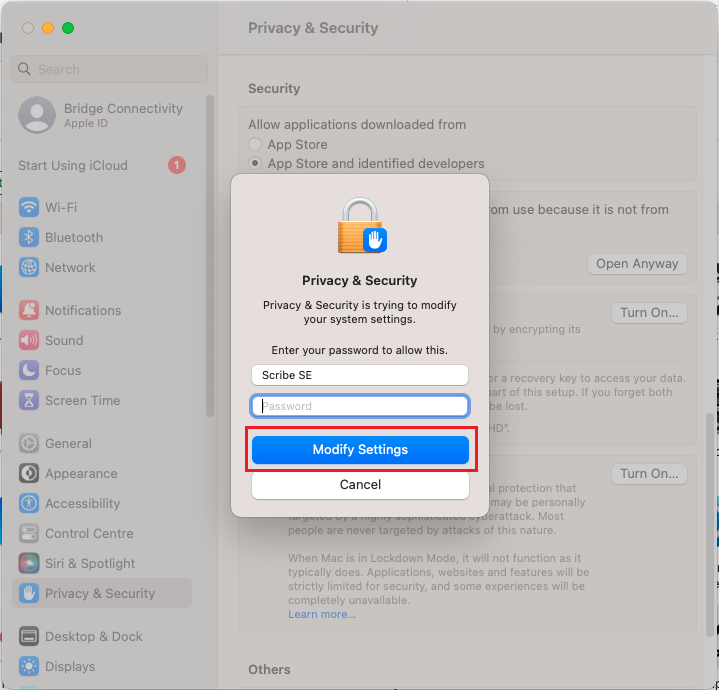This screenshot has width=719, height=690.
Task: Select the Network globe icon
Action: pyautogui.click(x=29, y=268)
